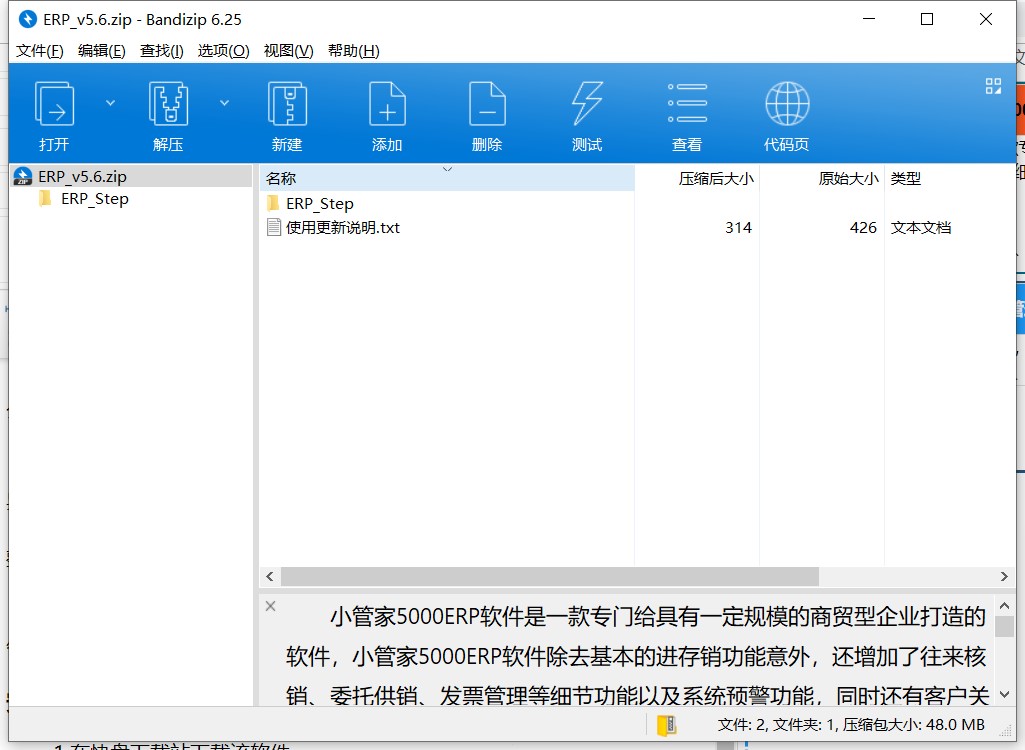The image size is (1025, 750).
Task: Toggle the grid layout icon in toolbar corner
Action: click(993, 86)
